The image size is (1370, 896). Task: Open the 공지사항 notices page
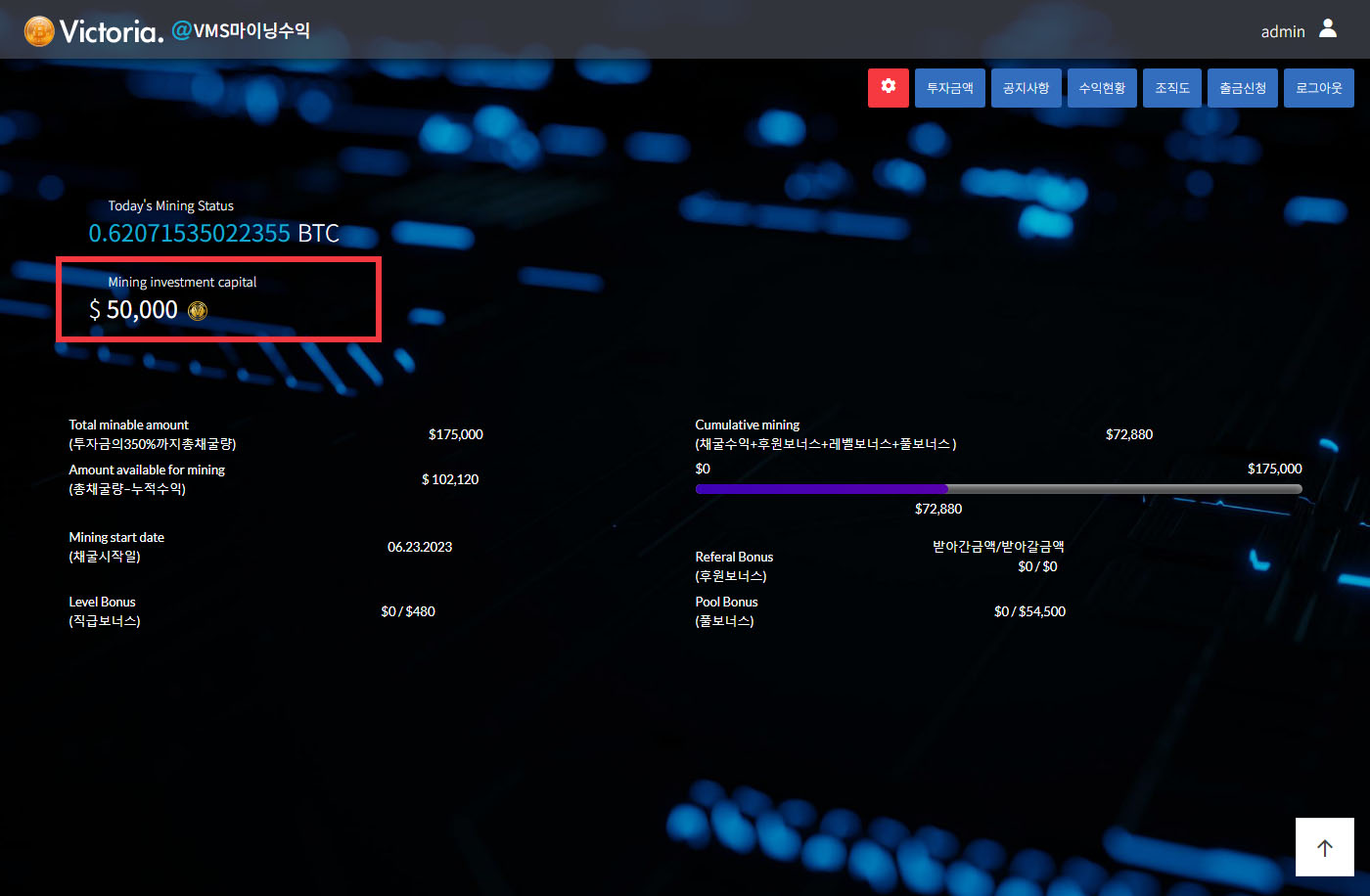coord(1026,88)
